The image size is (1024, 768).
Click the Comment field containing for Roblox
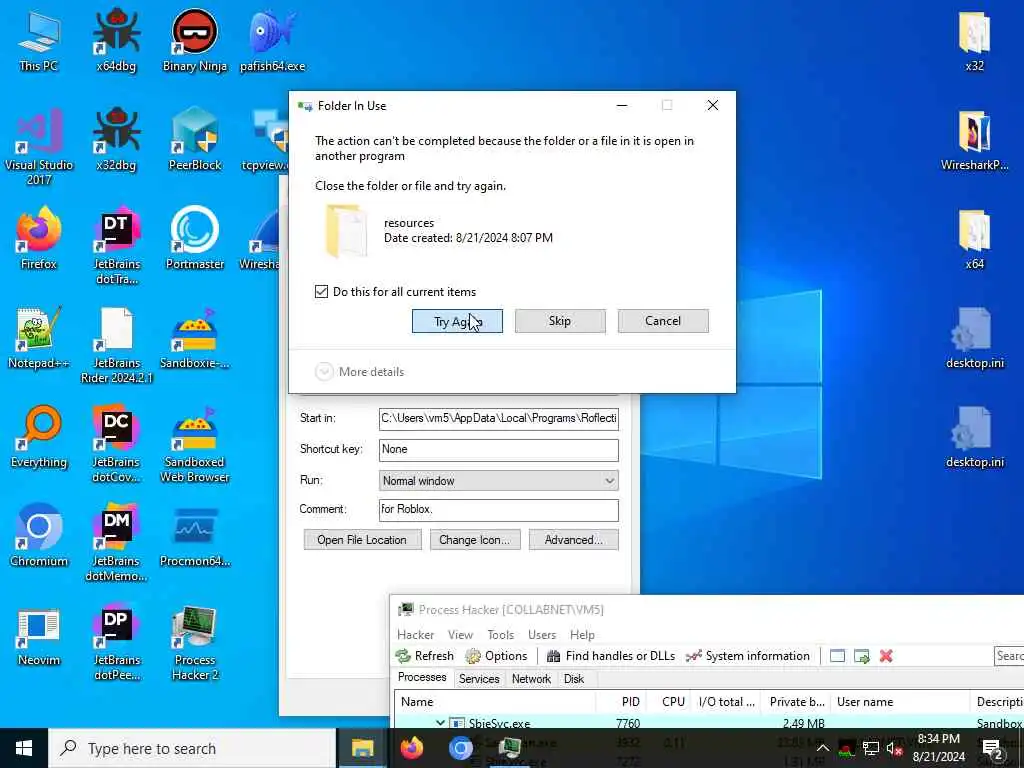498,510
